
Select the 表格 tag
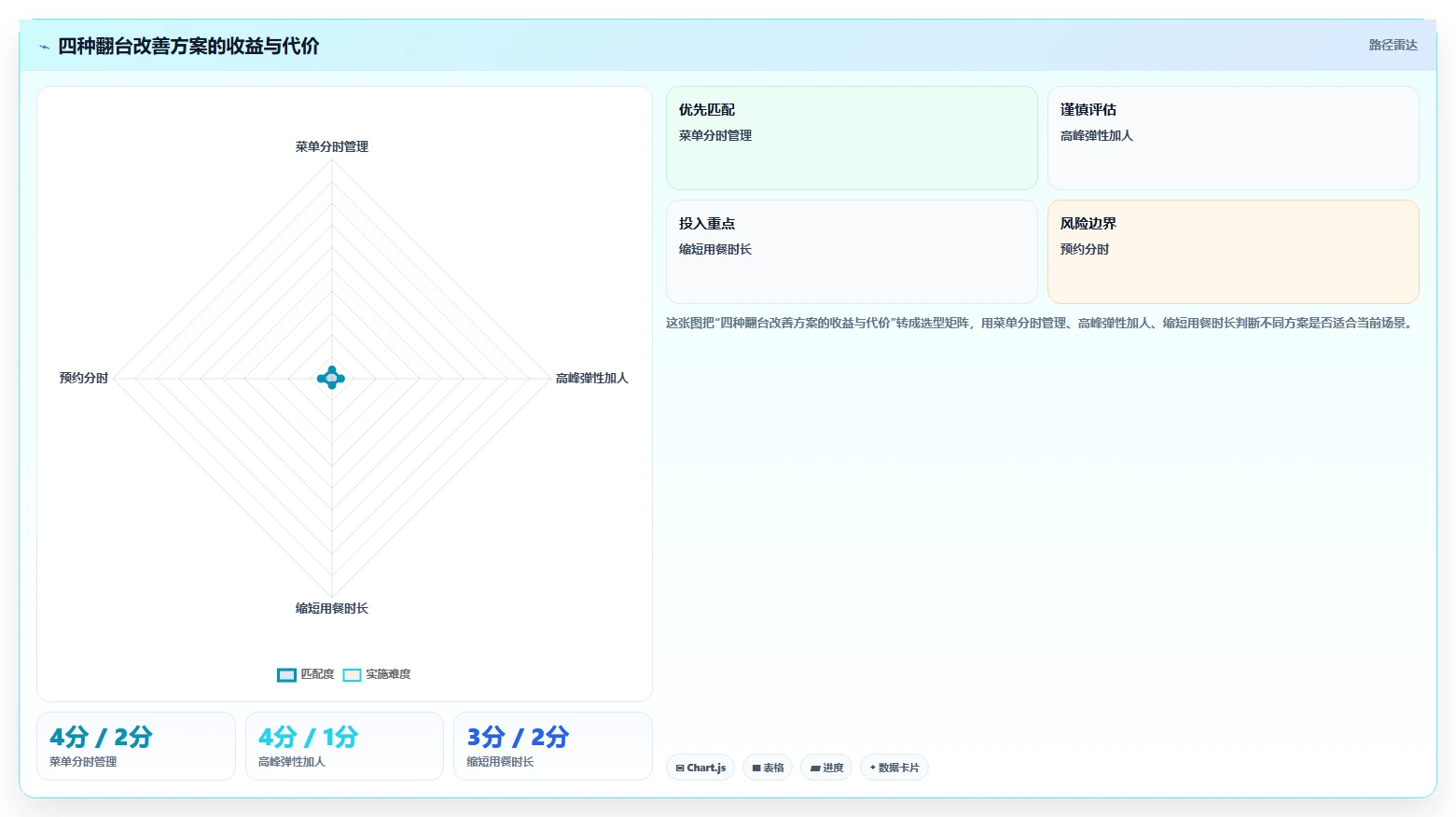pyautogui.click(x=768, y=768)
